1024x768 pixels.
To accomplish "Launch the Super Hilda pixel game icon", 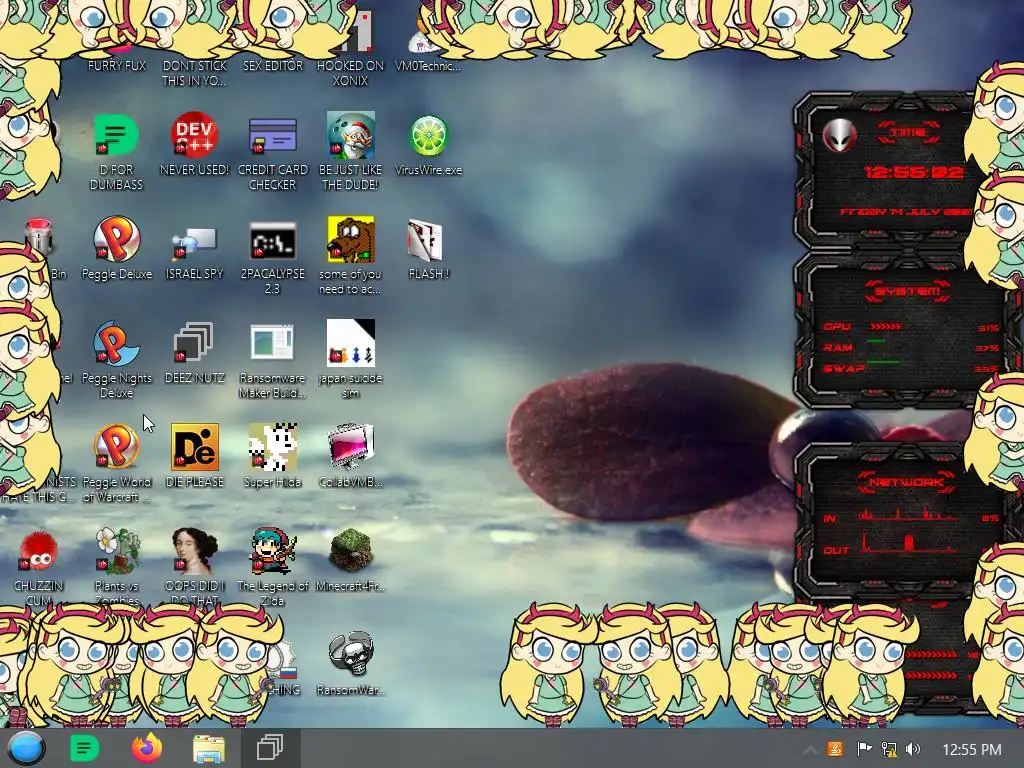I will 272,447.
